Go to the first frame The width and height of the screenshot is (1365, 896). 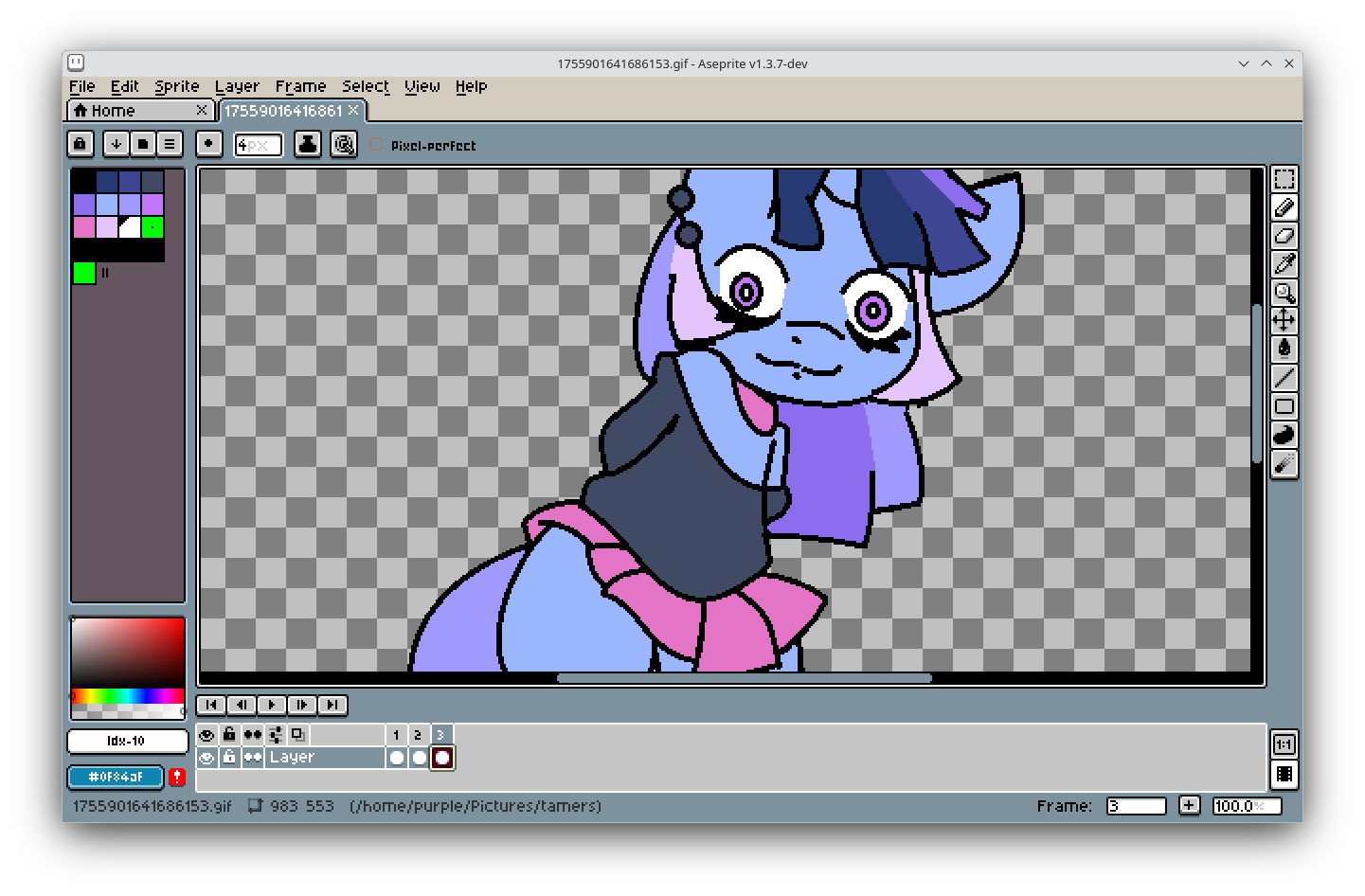[211, 705]
